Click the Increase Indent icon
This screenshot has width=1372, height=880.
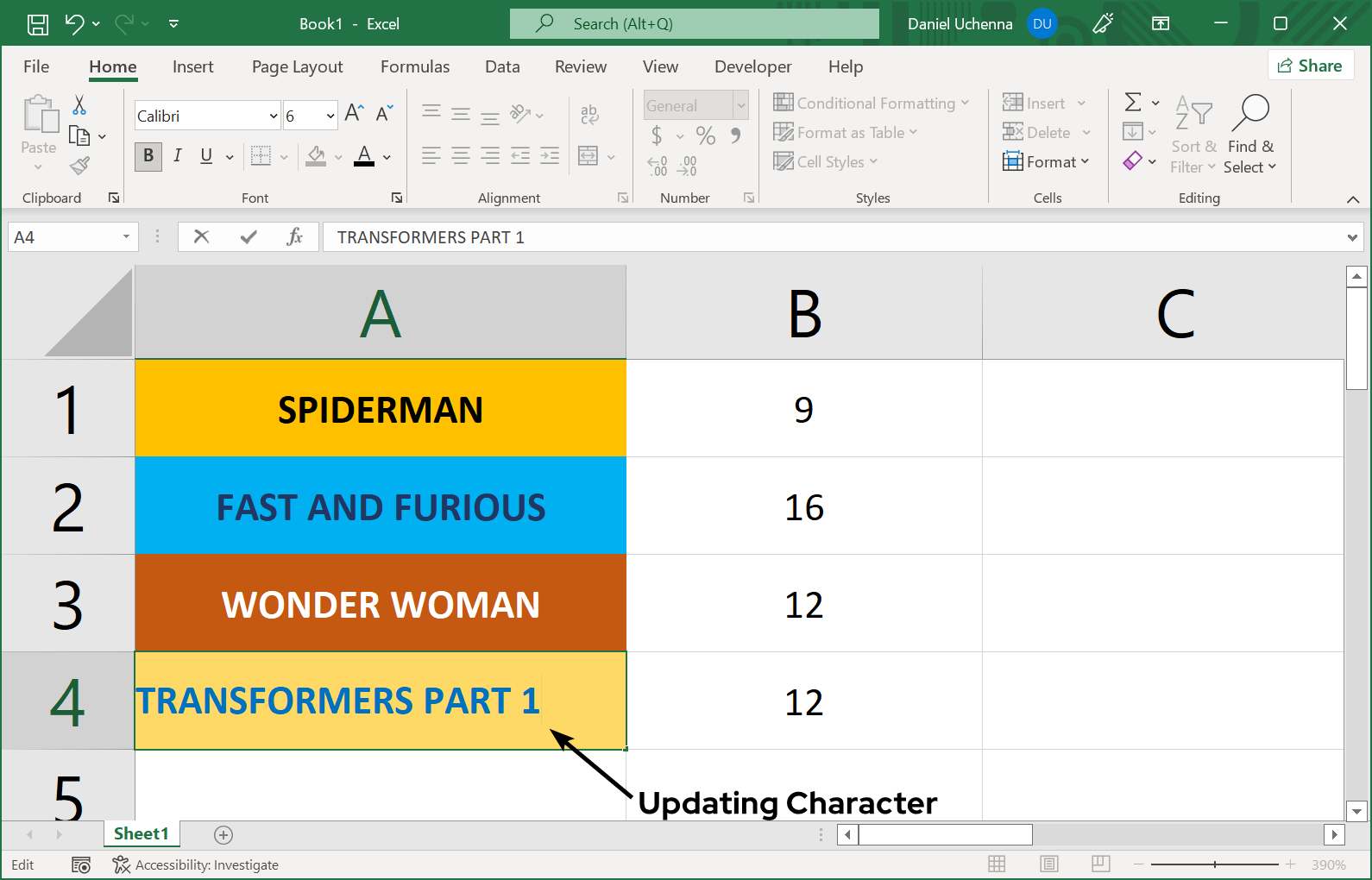(550, 156)
